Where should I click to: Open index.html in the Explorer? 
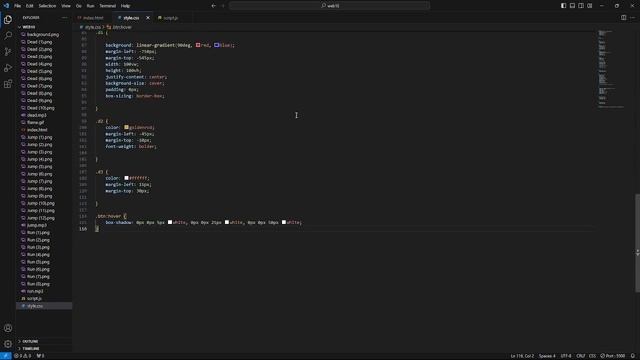(x=37, y=130)
